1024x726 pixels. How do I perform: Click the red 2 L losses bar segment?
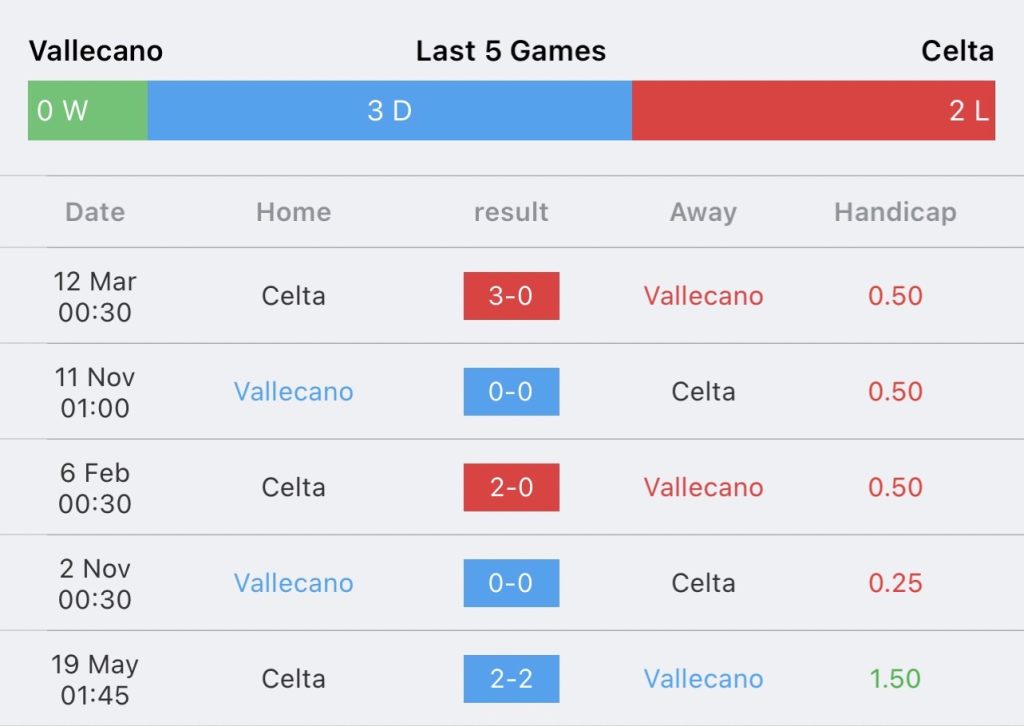pos(814,110)
